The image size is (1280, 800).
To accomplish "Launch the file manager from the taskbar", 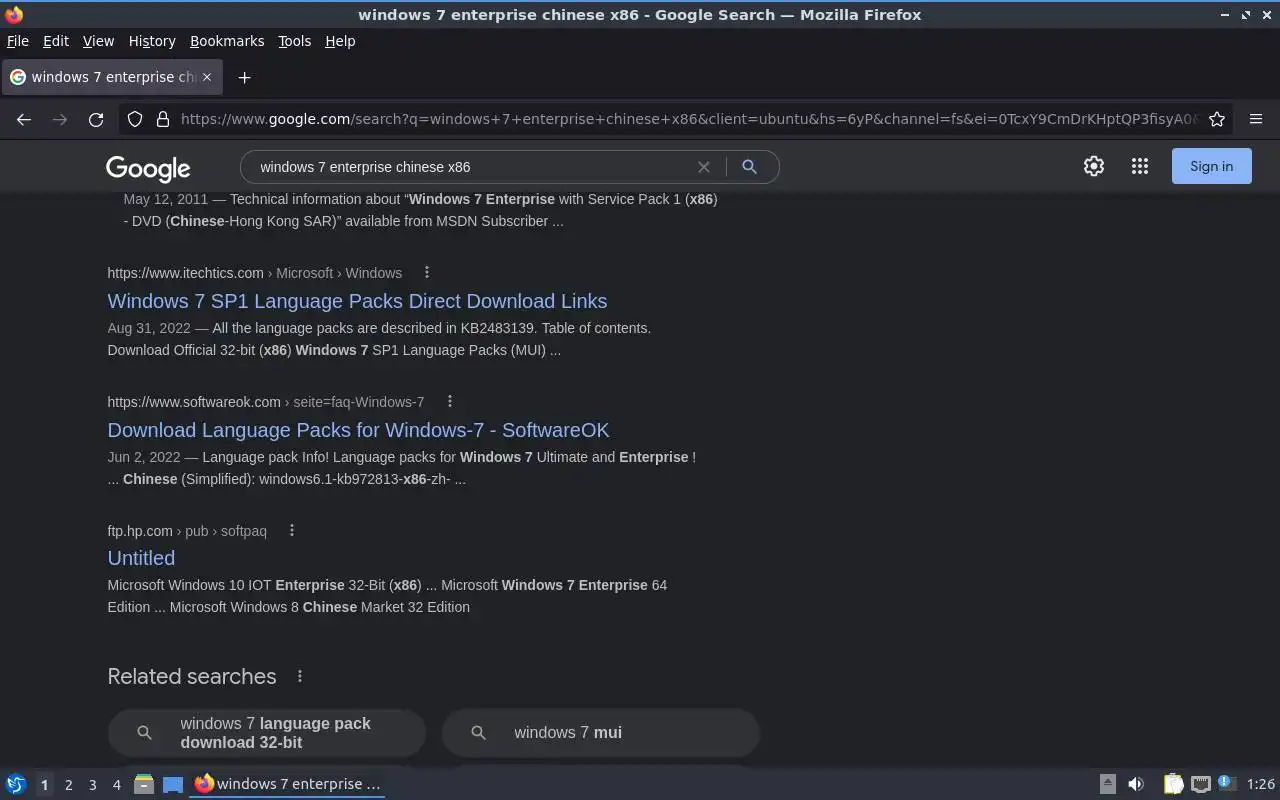I will click(x=144, y=784).
